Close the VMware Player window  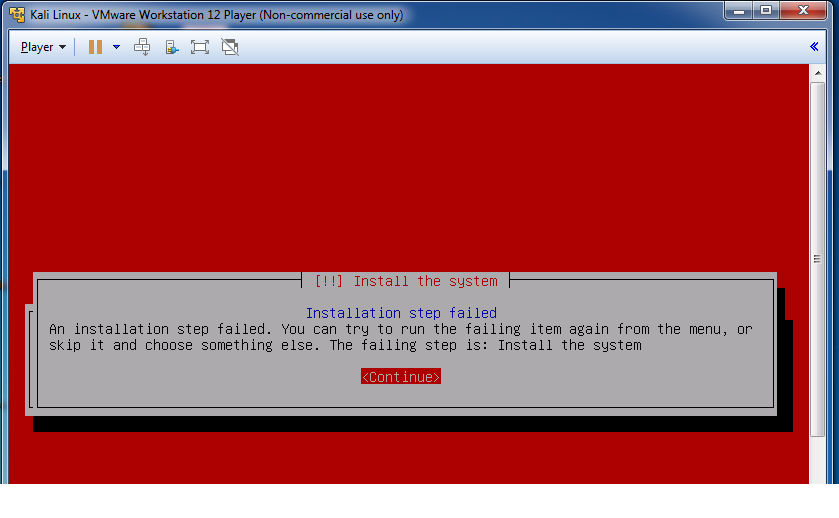[804, 11]
